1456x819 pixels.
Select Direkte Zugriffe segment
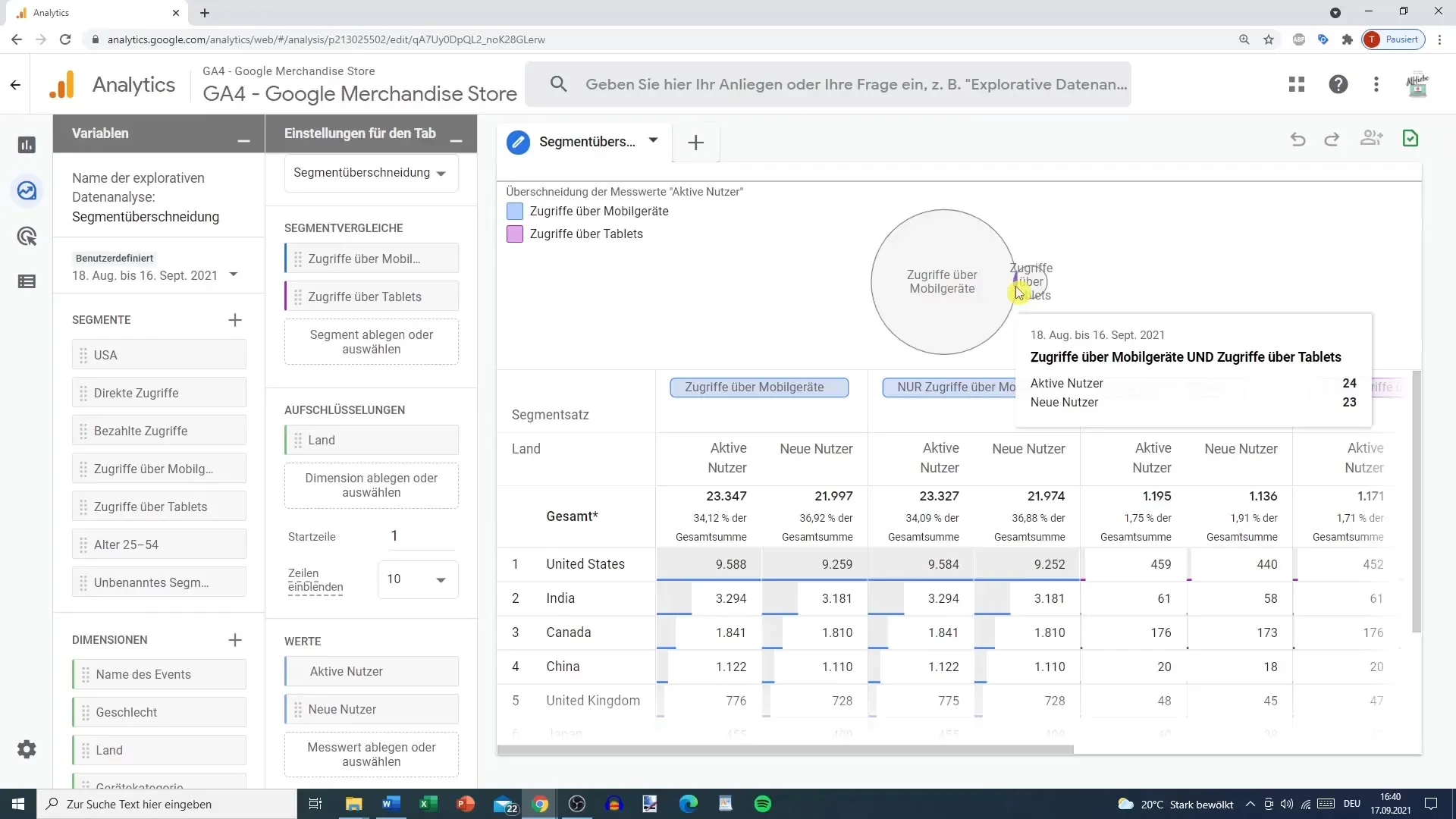[159, 393]
